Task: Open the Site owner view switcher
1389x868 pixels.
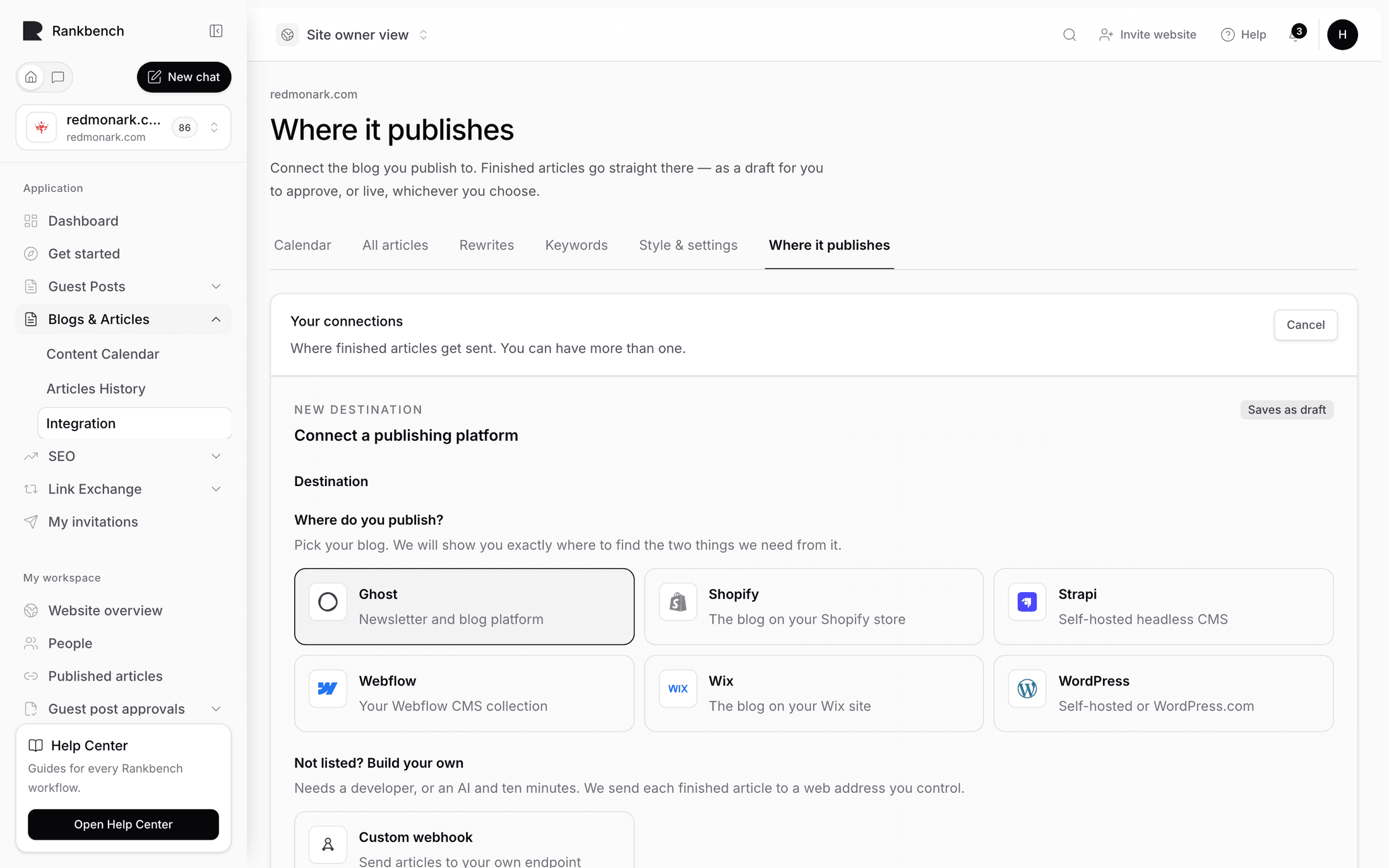Action: click(x=352, y=35)
